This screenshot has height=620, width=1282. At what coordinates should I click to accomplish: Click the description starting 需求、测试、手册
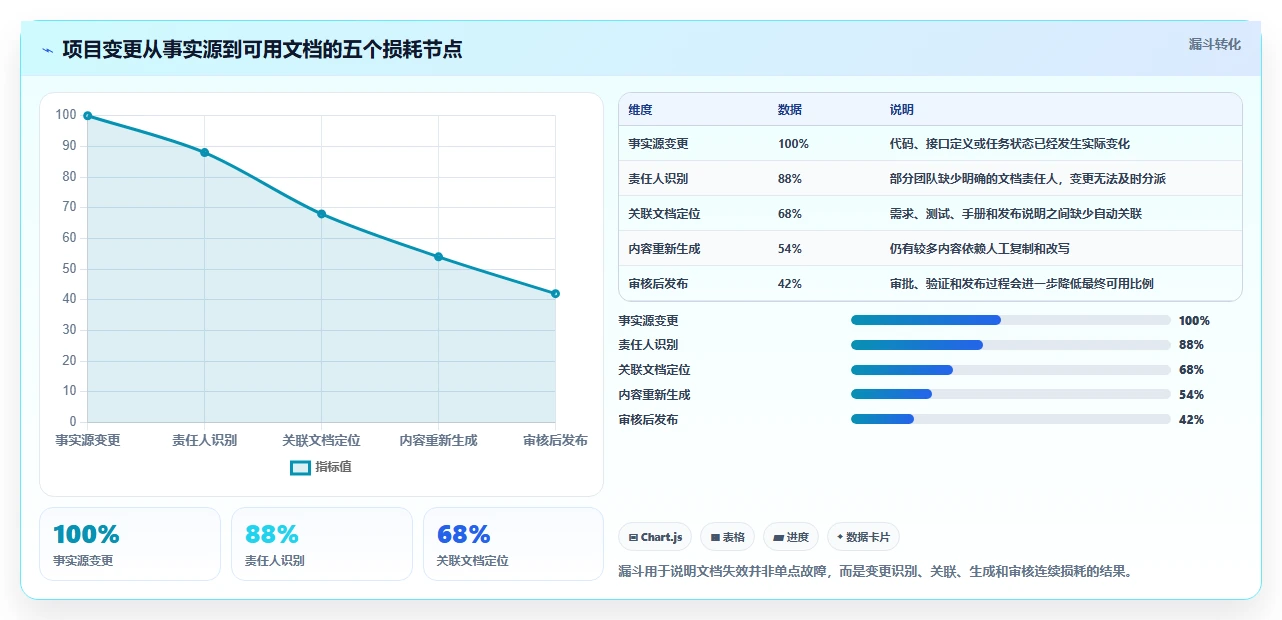tap(1016, 214)
